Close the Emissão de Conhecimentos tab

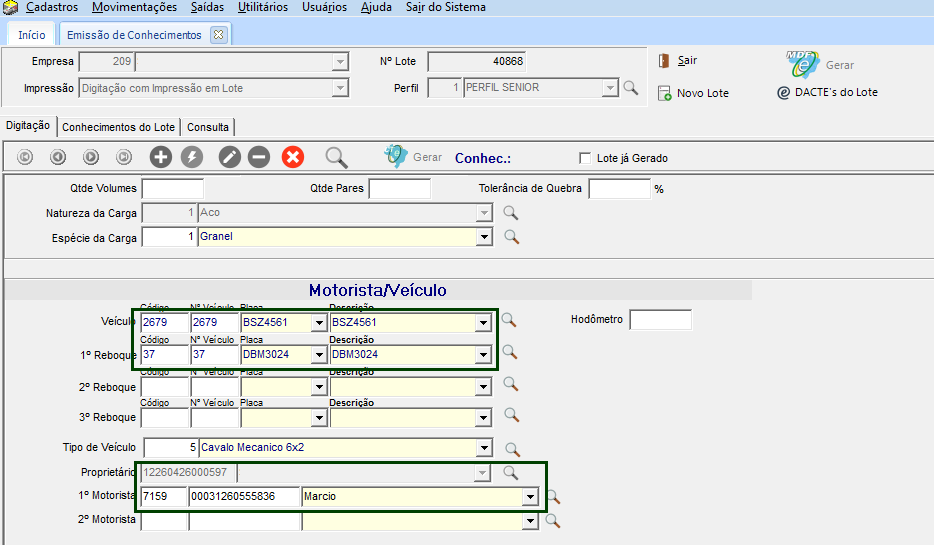(218, 34)
